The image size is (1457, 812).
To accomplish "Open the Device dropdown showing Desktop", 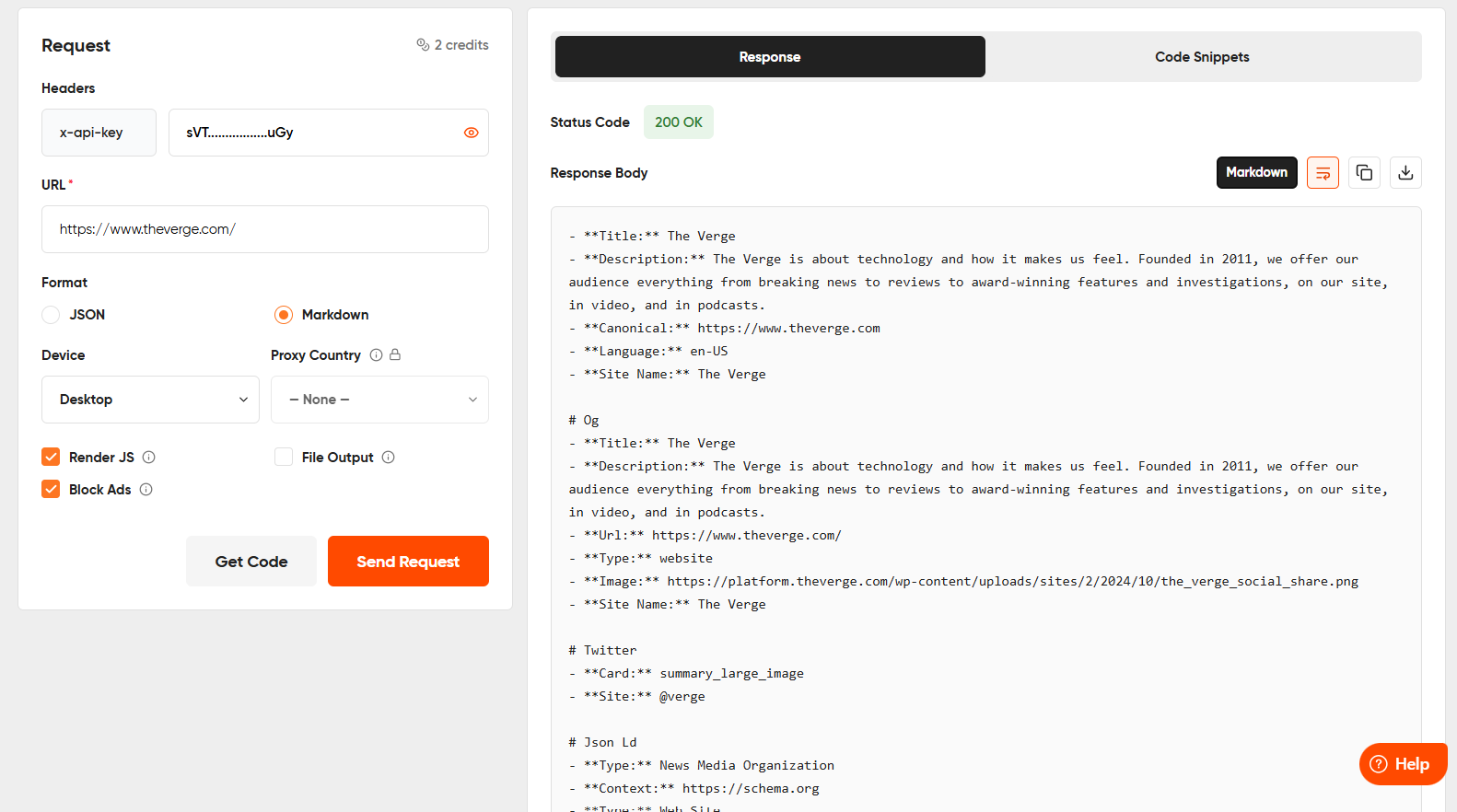I will pyautogui.click(x=150, y=400).
